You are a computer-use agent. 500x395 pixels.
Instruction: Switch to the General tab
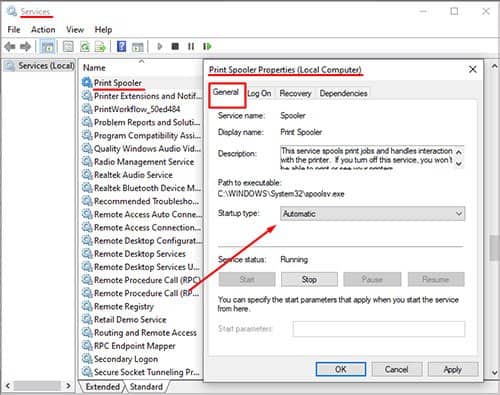[226, 92]
